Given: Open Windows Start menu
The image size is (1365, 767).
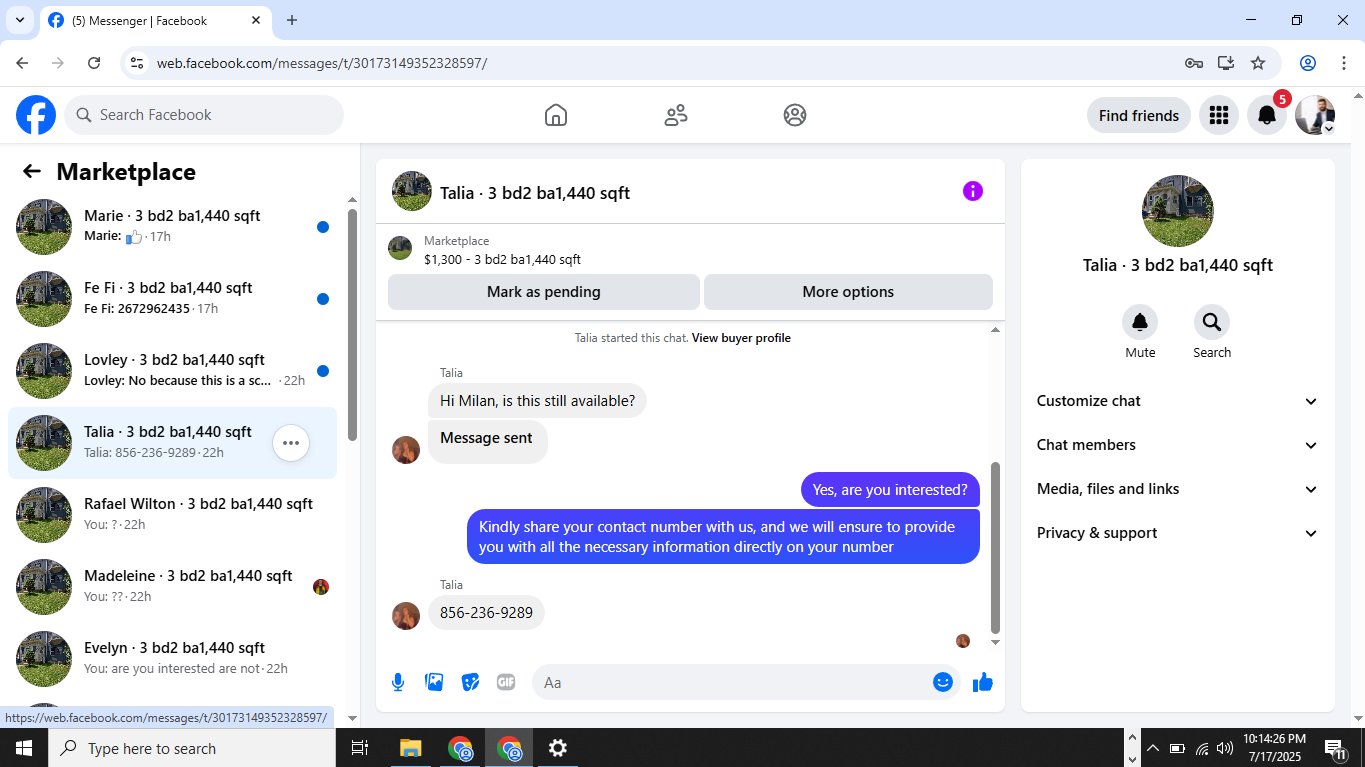Looking at the screenshot, I should click(24, 748).
